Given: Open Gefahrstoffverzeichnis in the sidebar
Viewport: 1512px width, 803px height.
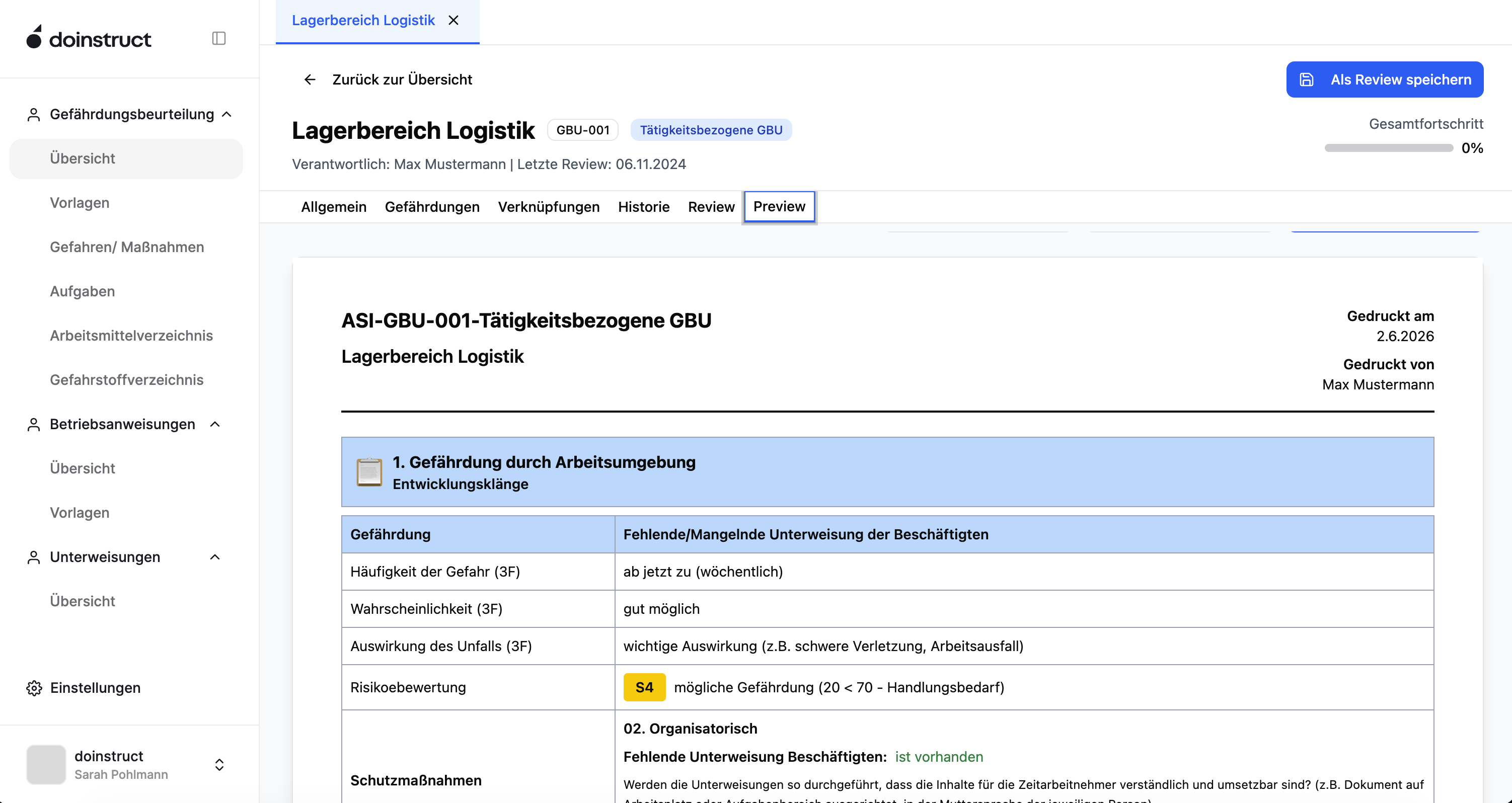Looking at the screenshot, I should coord(127,380).
